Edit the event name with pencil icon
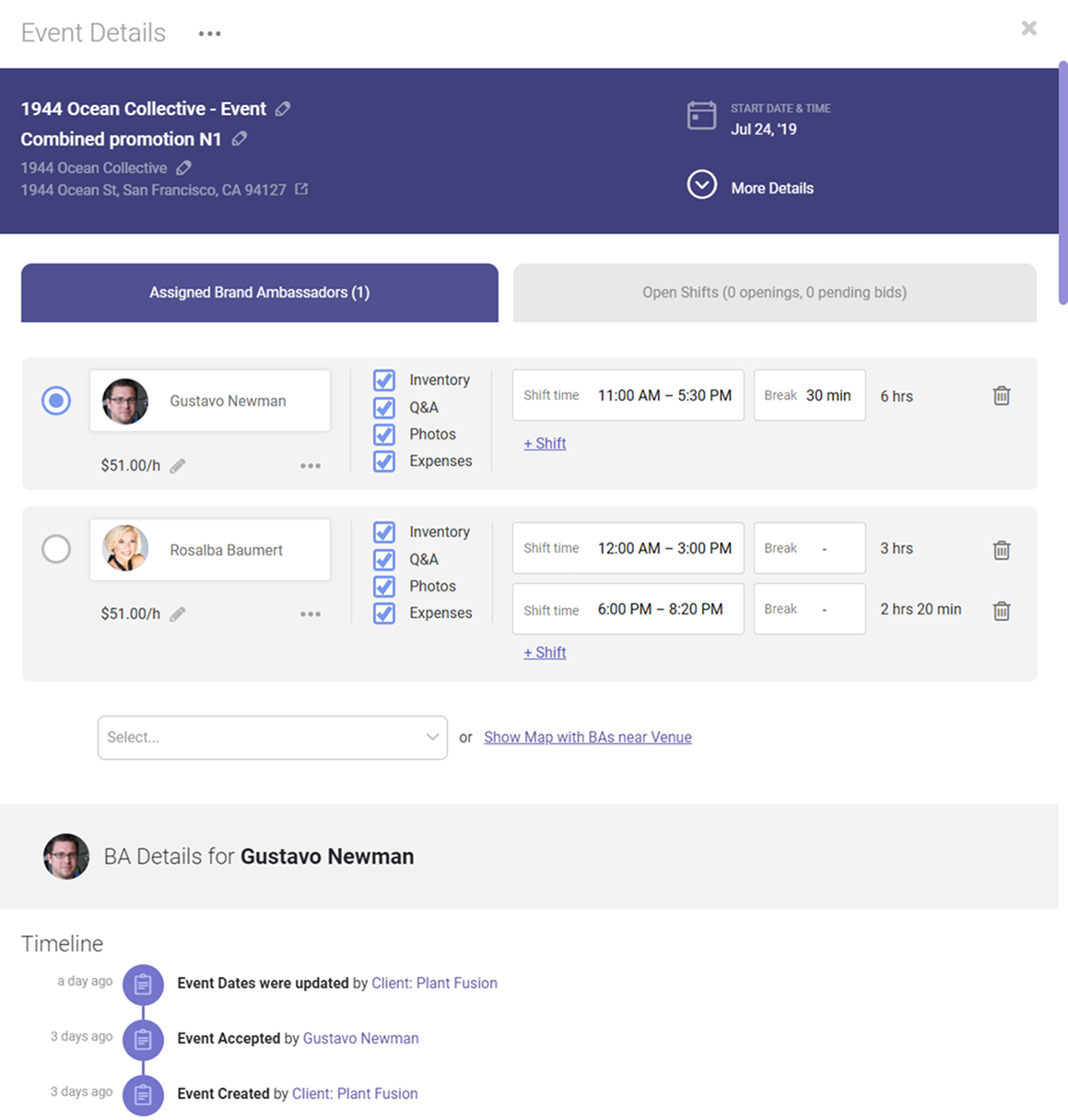Image resolution: width=1068 pixels, height=1120 pixels. coord(283,109)
